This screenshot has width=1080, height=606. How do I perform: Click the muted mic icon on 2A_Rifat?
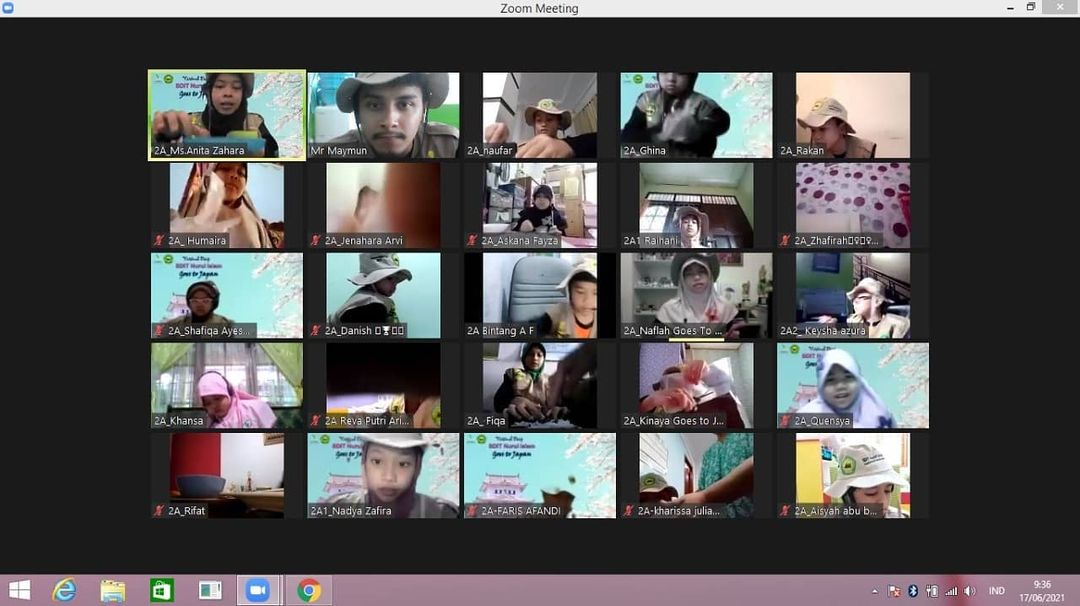coord(159,511)
